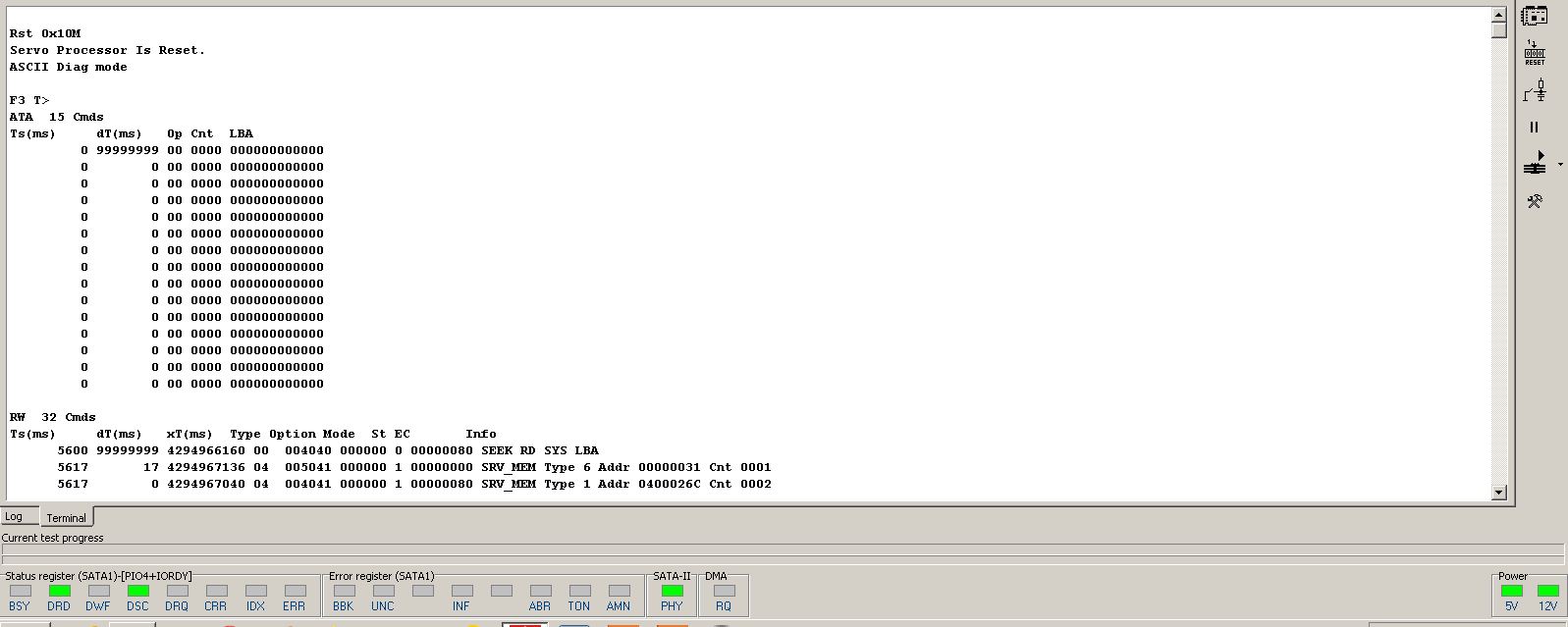Click the BSY status indicator
Viewport: 1568px width, 627px height.
pyautogui.click(x=21, y=591)
